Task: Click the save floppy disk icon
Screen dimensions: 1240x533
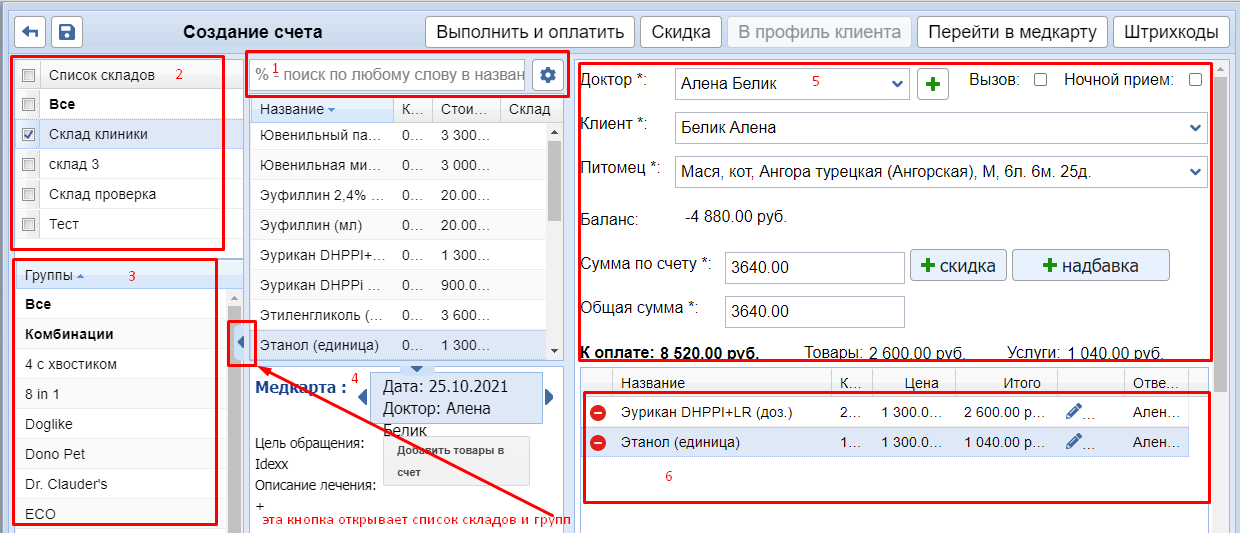Action: [66, 32]
